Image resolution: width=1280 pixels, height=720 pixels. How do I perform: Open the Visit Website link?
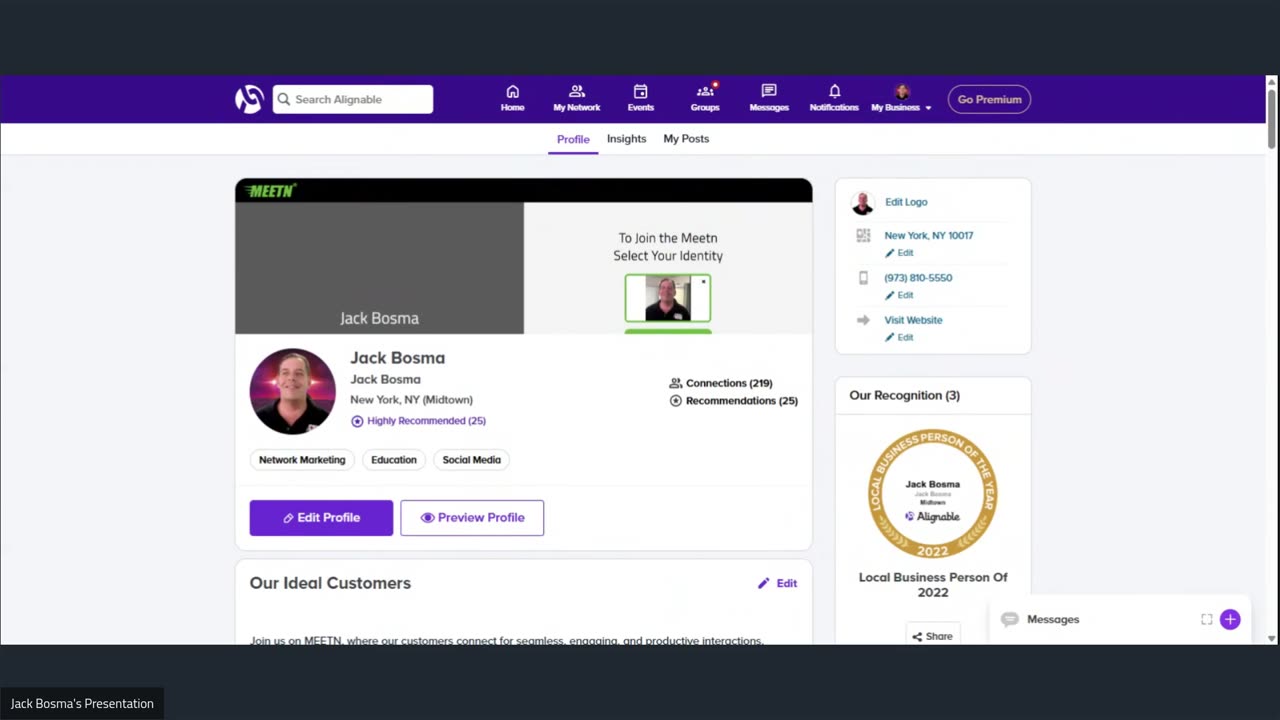tap(913, 320)
